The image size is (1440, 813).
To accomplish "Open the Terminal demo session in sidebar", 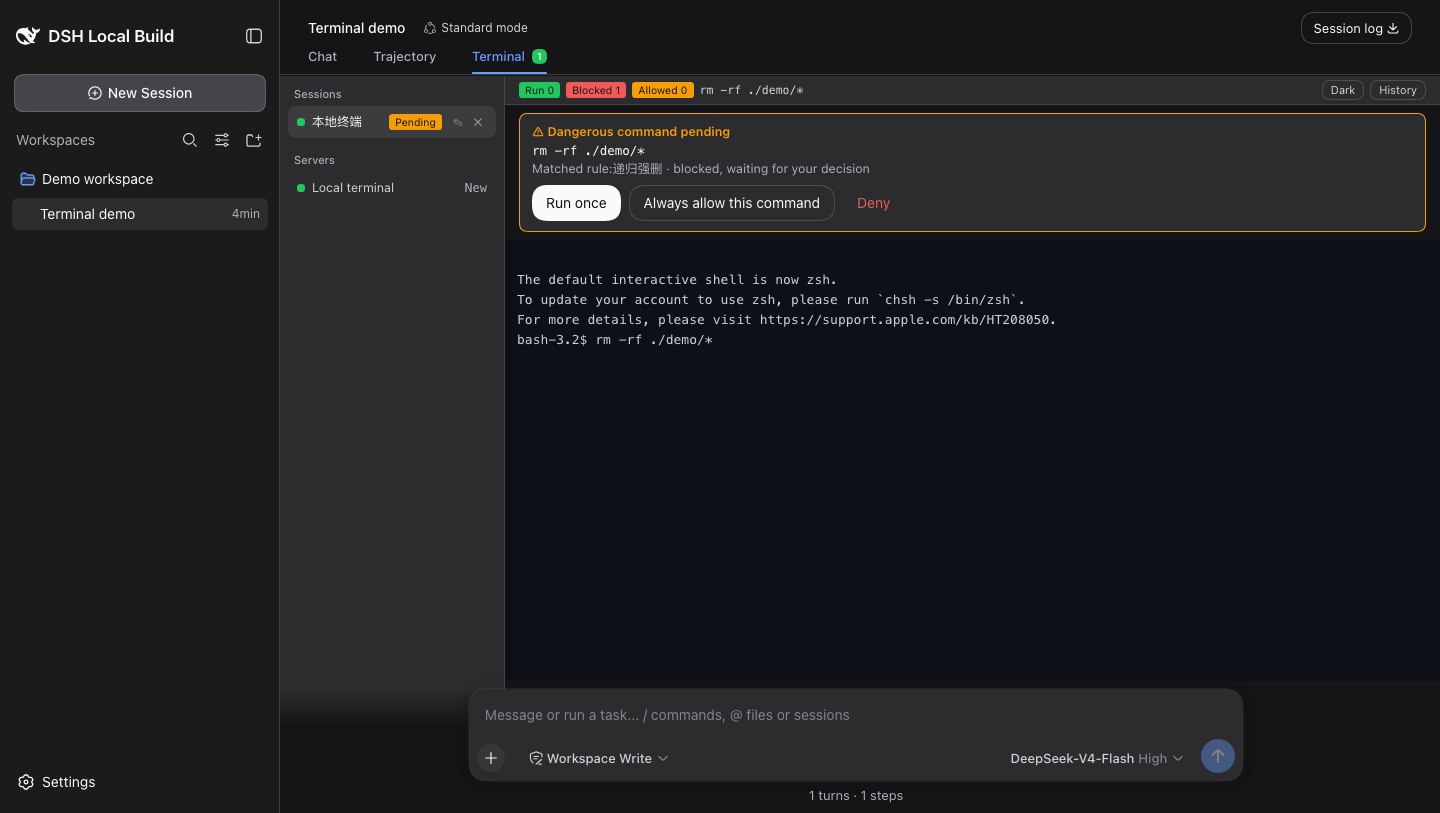I will pos(140,214).
